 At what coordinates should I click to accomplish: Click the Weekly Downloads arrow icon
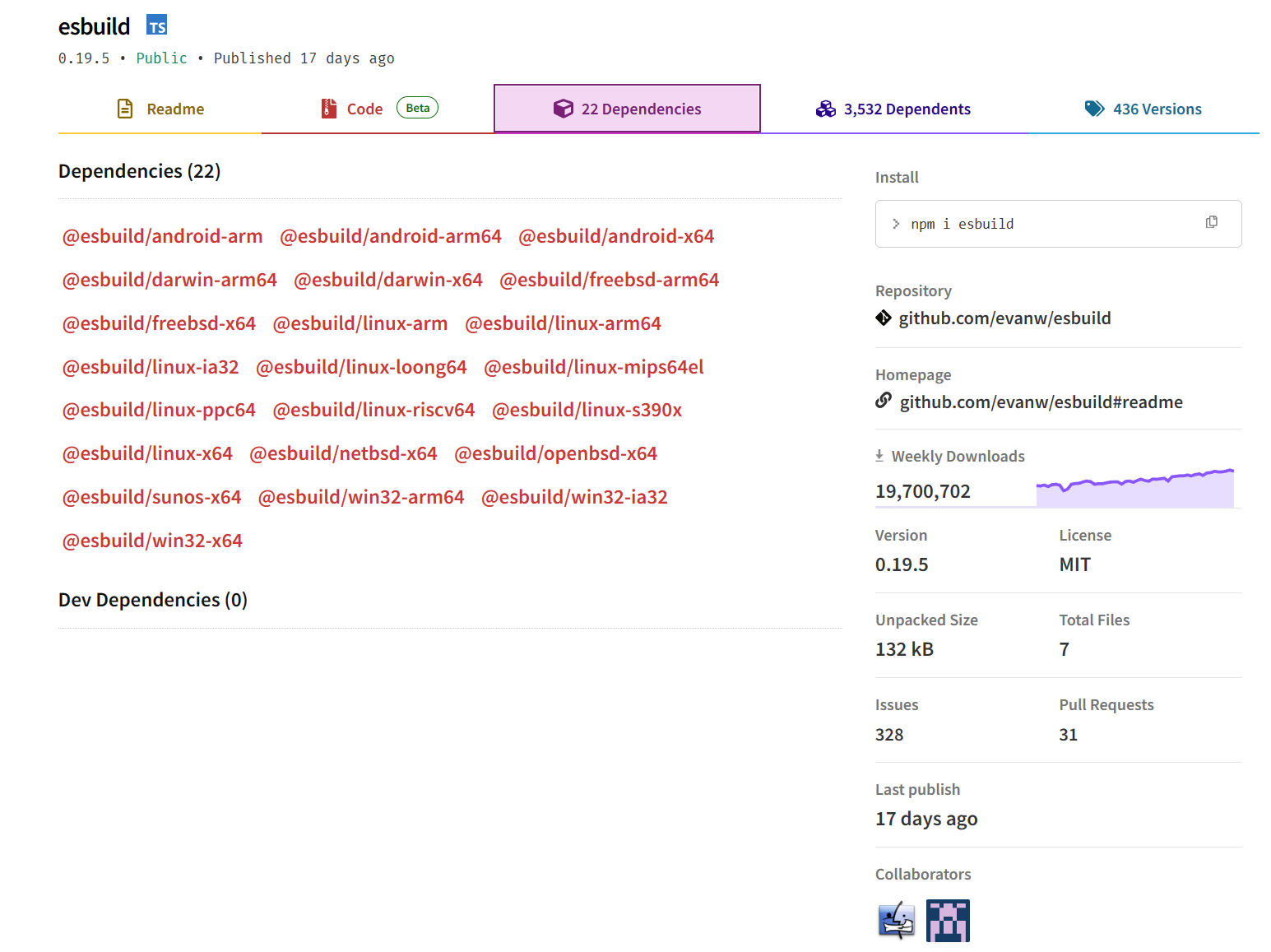click(x=879, y=456)
